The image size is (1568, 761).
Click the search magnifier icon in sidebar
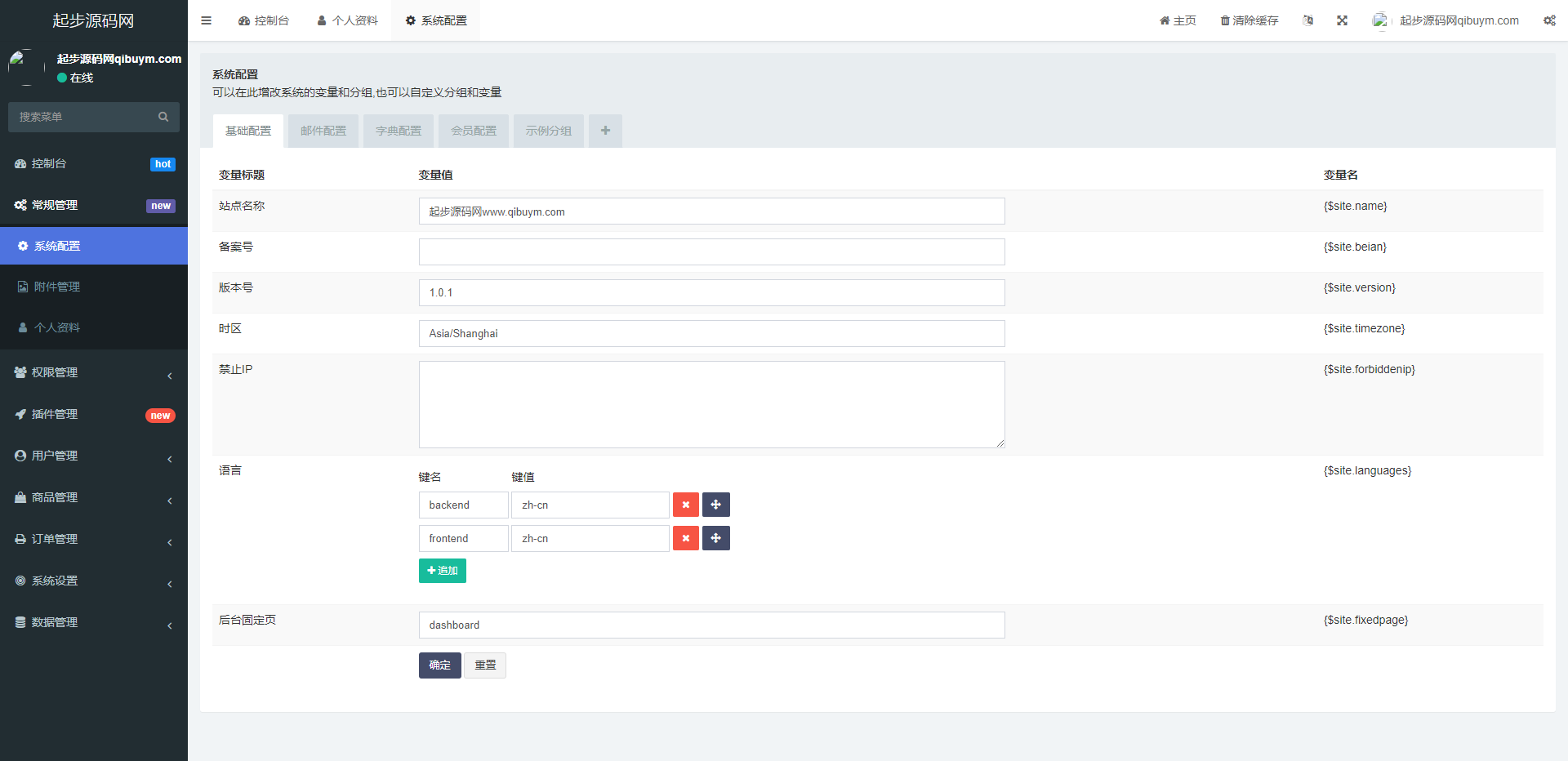pyautogui.click(x=163, y=117)
